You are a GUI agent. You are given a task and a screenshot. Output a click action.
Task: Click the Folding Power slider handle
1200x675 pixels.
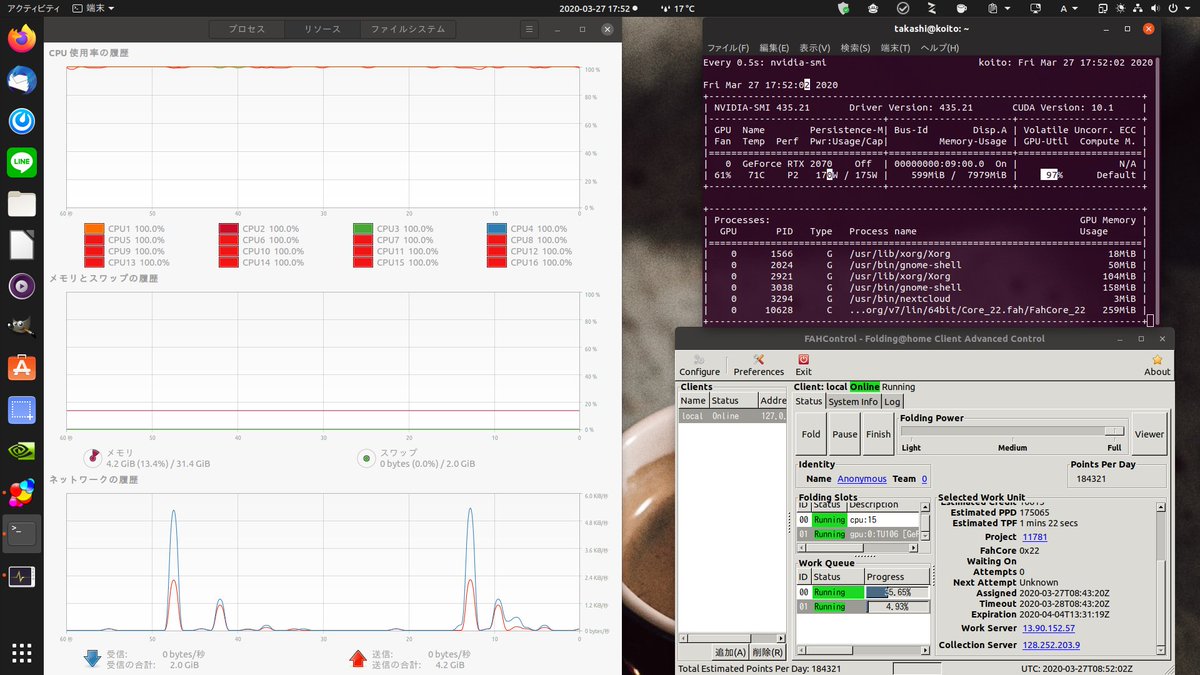click(x=1114, y=431)
